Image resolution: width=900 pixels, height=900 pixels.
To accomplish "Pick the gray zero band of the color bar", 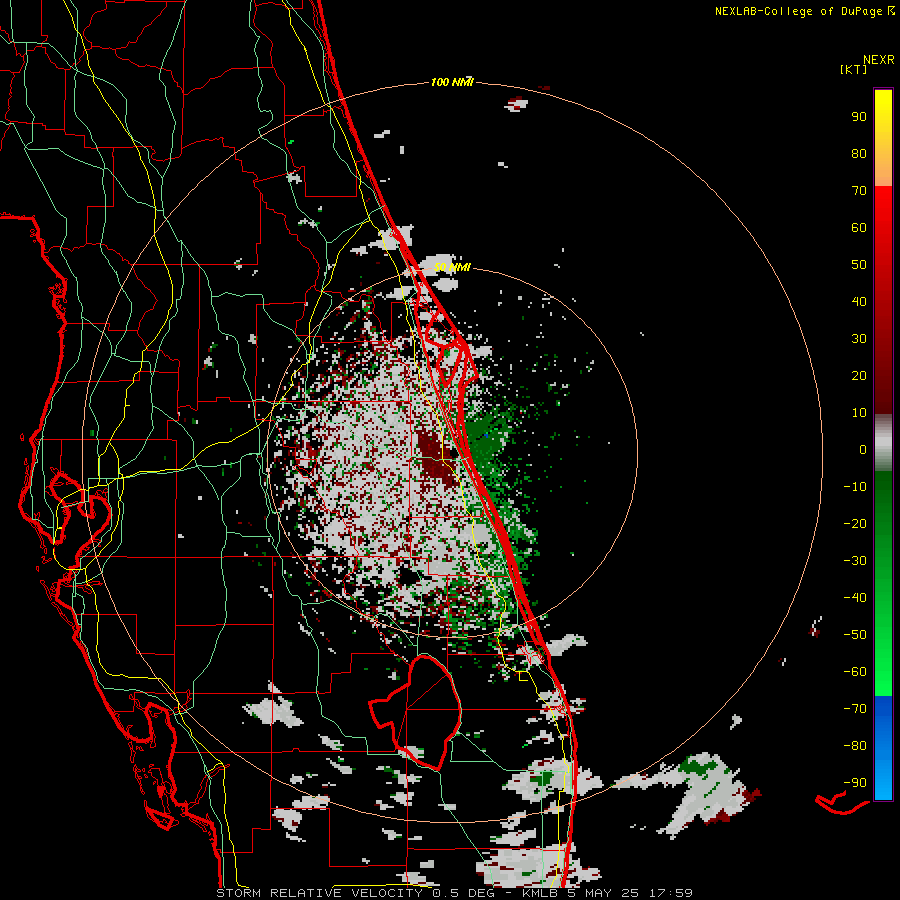I will (883, 443).
